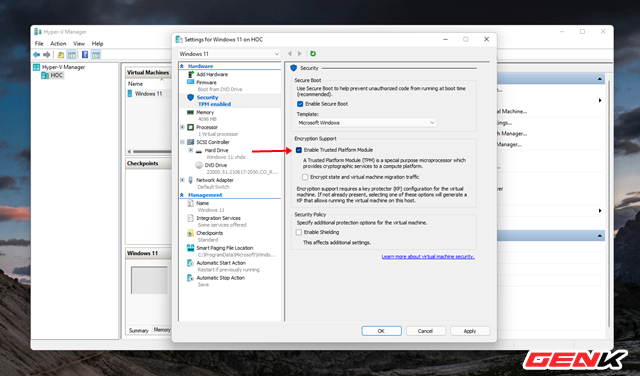Open Help menu in Hyper-V Manager
The width and height of the screenshot is (640, 376).
(97, 43)
